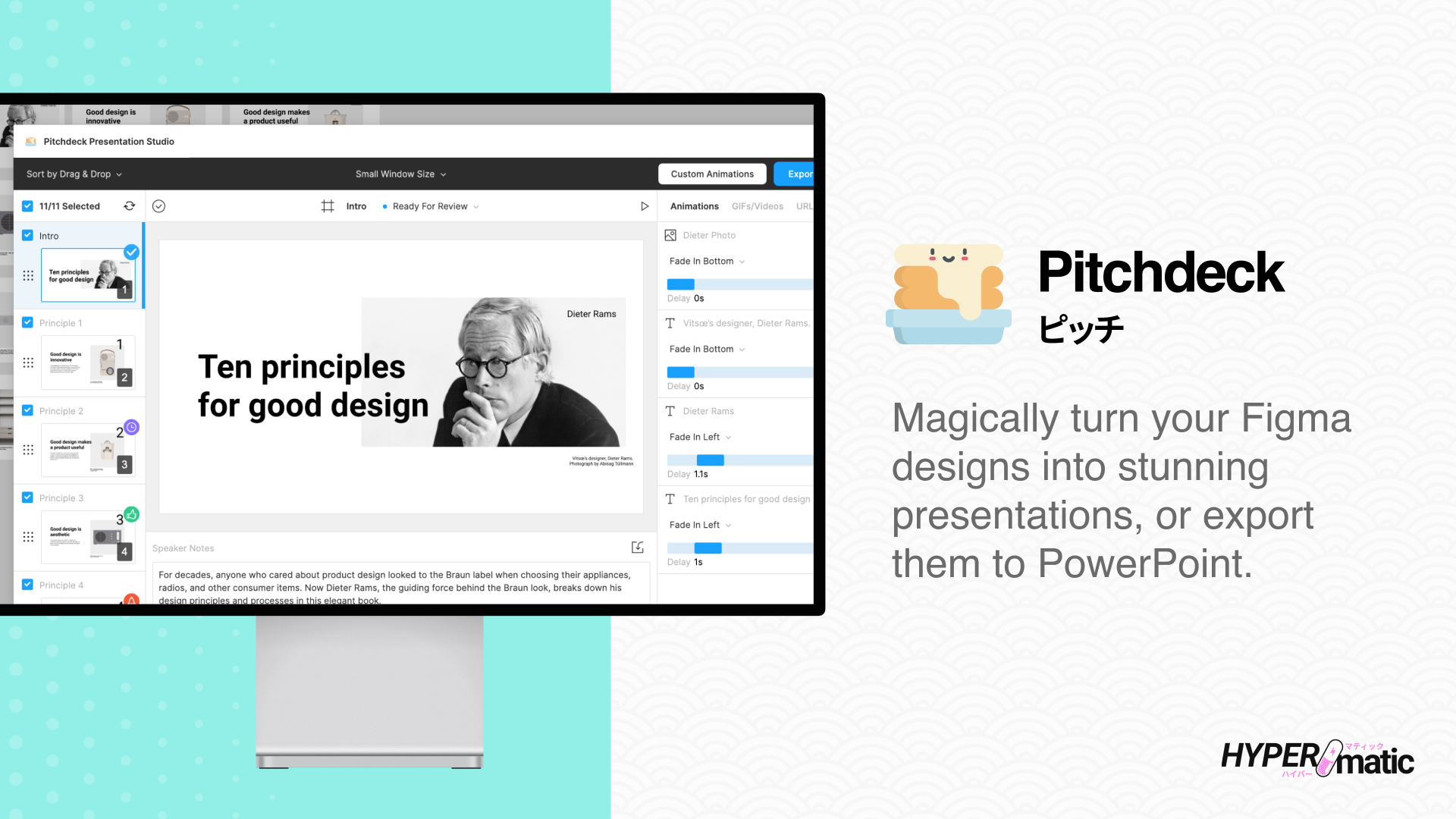Expand the Small Window Size dropdown

tap(399, 173)
